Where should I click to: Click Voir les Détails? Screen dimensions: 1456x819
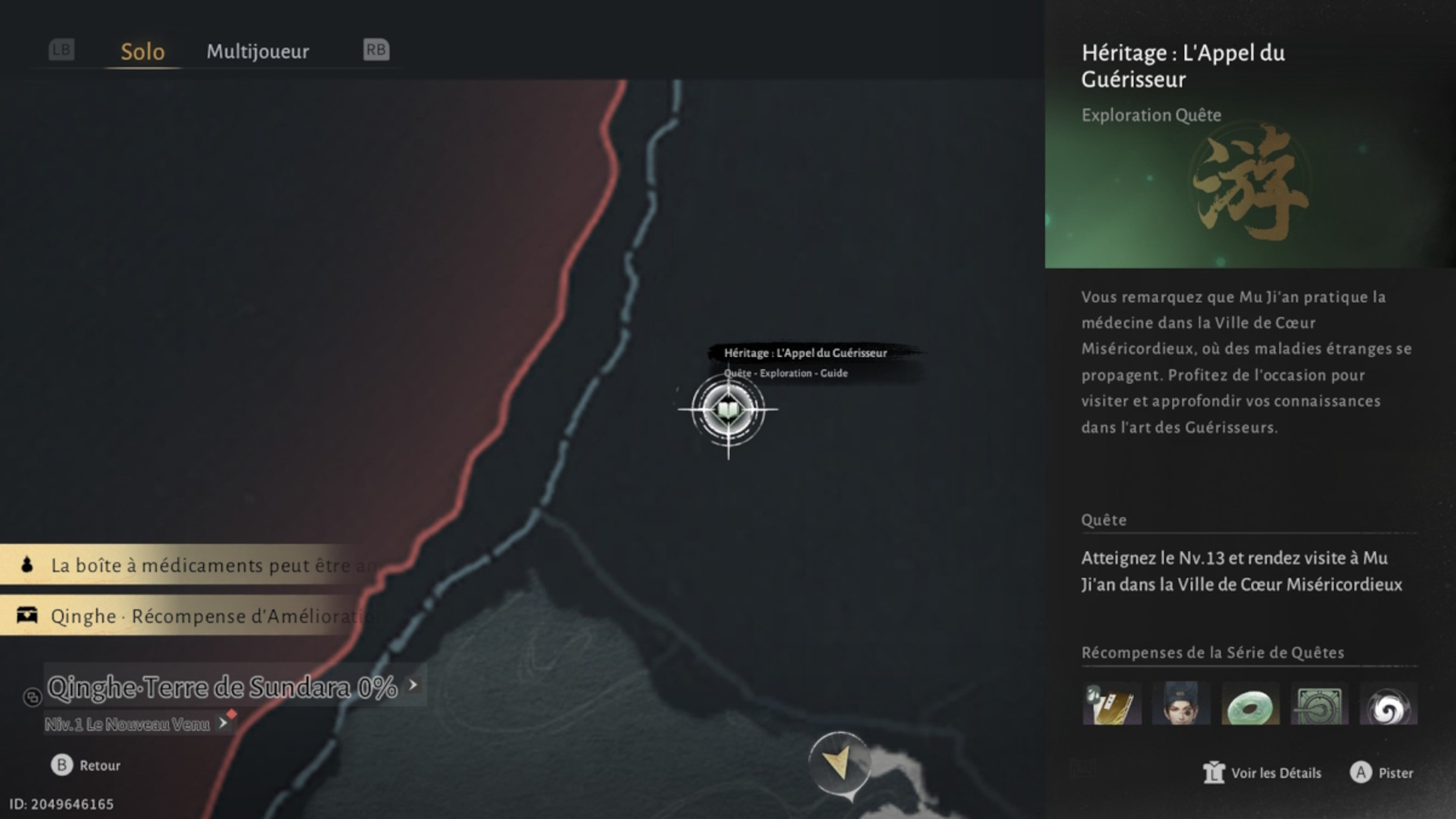click(1262, 773)
